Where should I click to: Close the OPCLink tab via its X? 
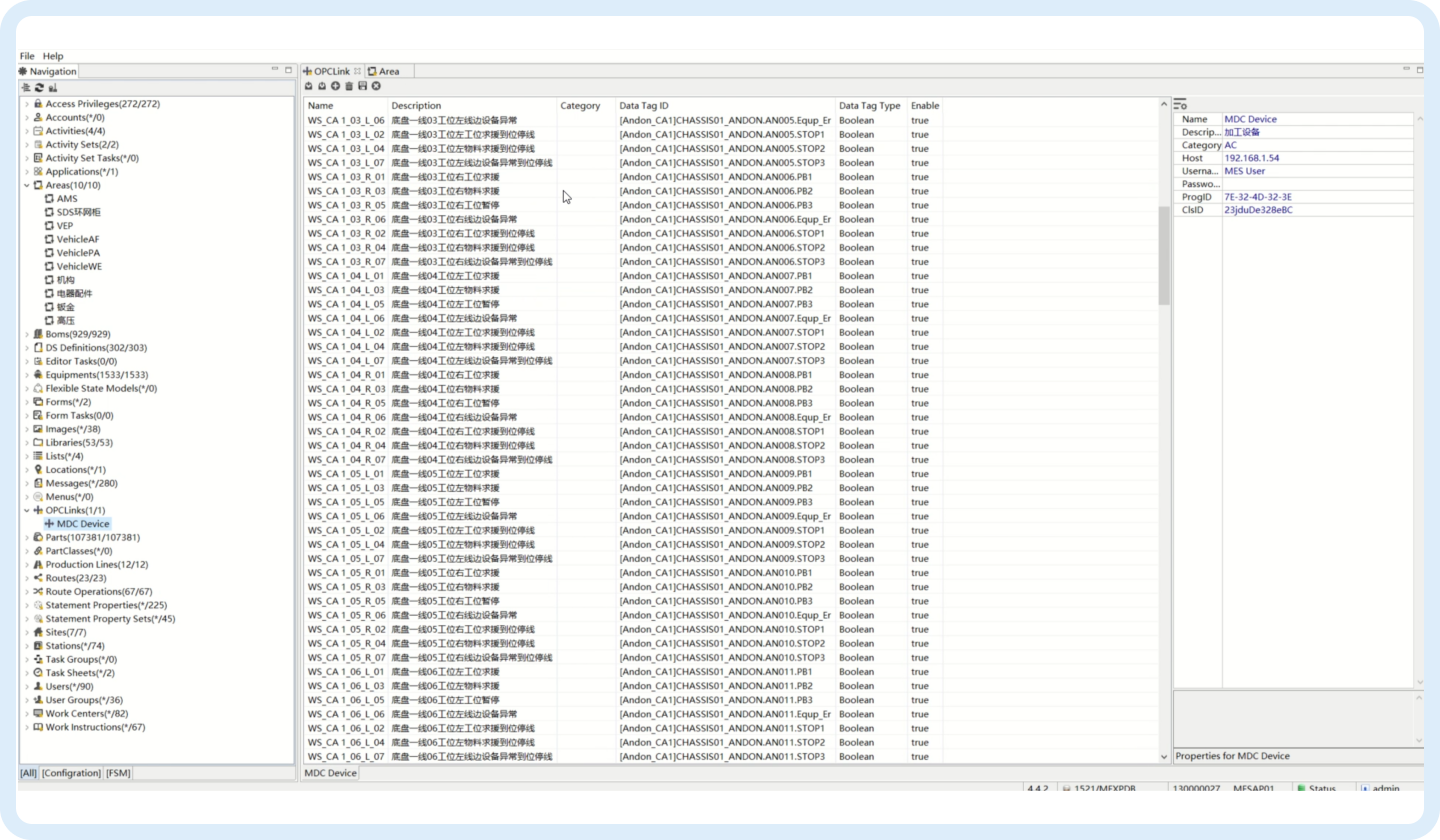coord(358,71)
